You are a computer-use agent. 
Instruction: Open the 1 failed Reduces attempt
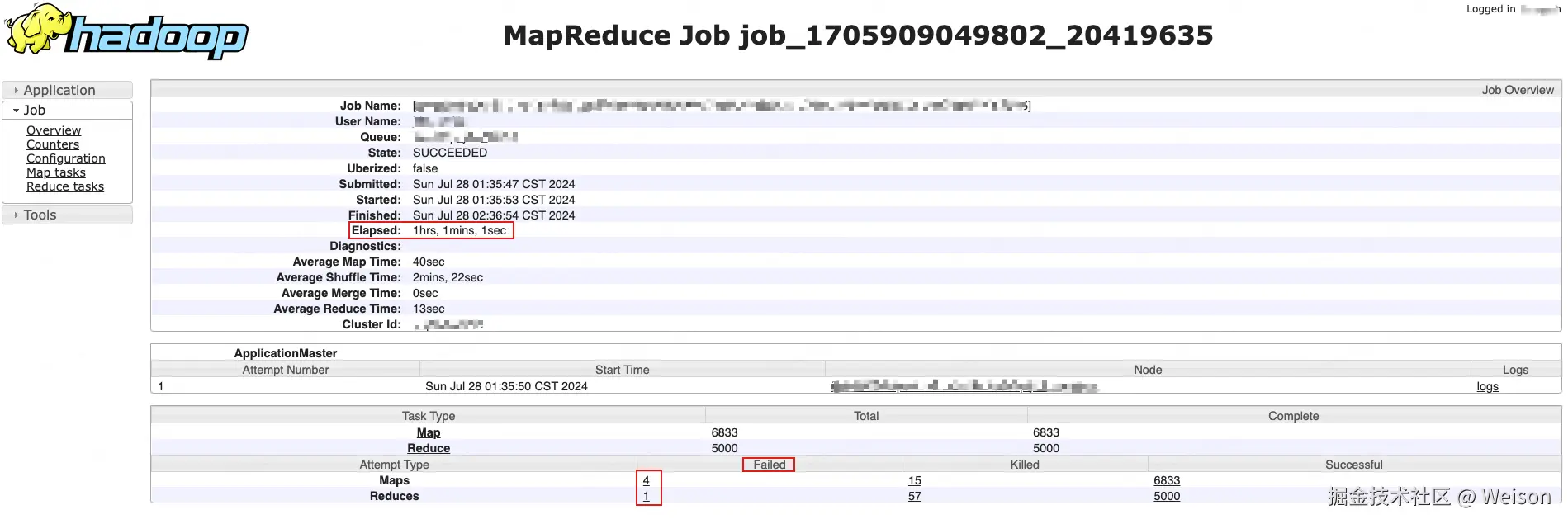646,496
